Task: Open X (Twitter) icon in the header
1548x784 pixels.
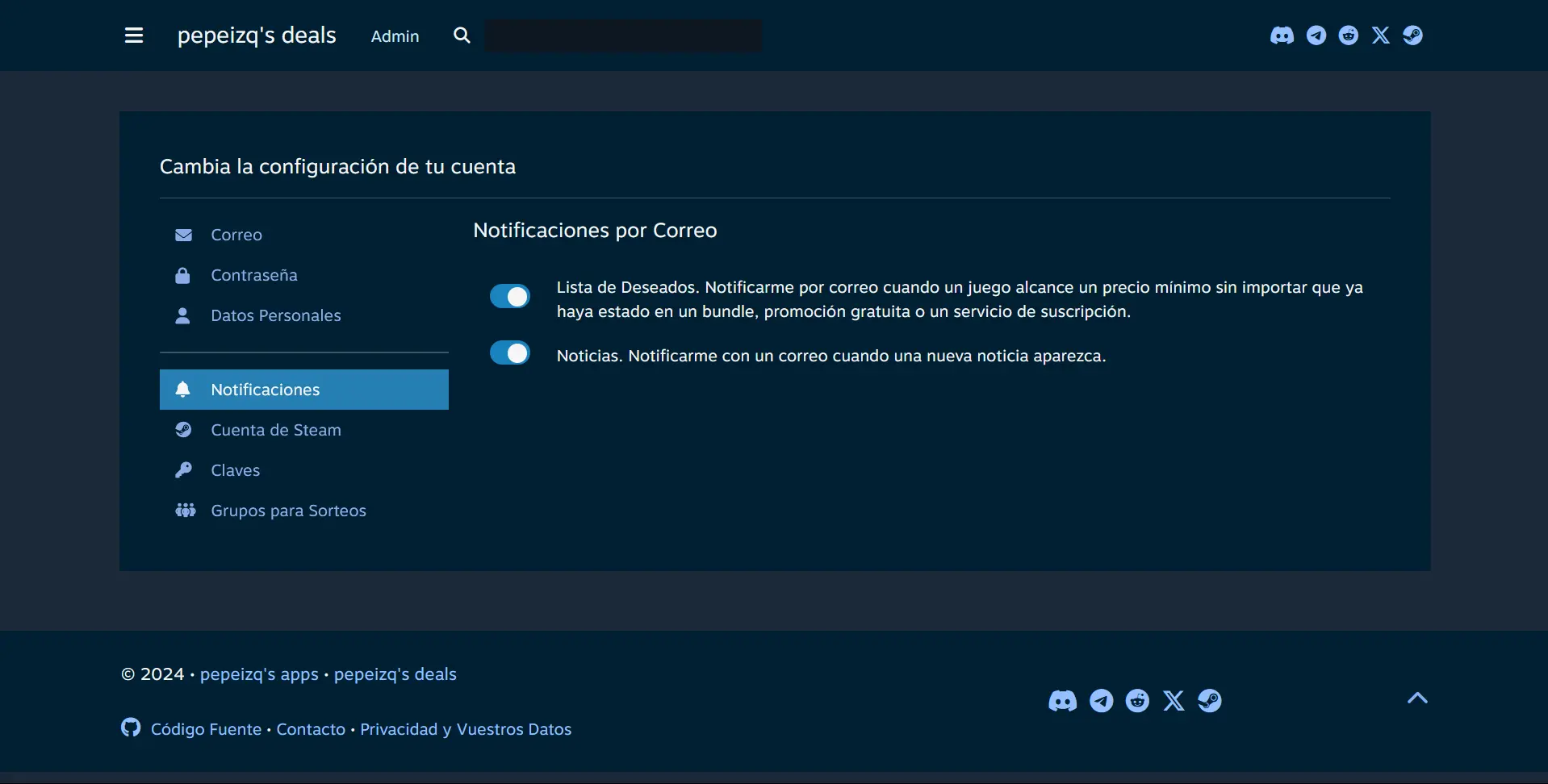Action: pos(1381,35)
